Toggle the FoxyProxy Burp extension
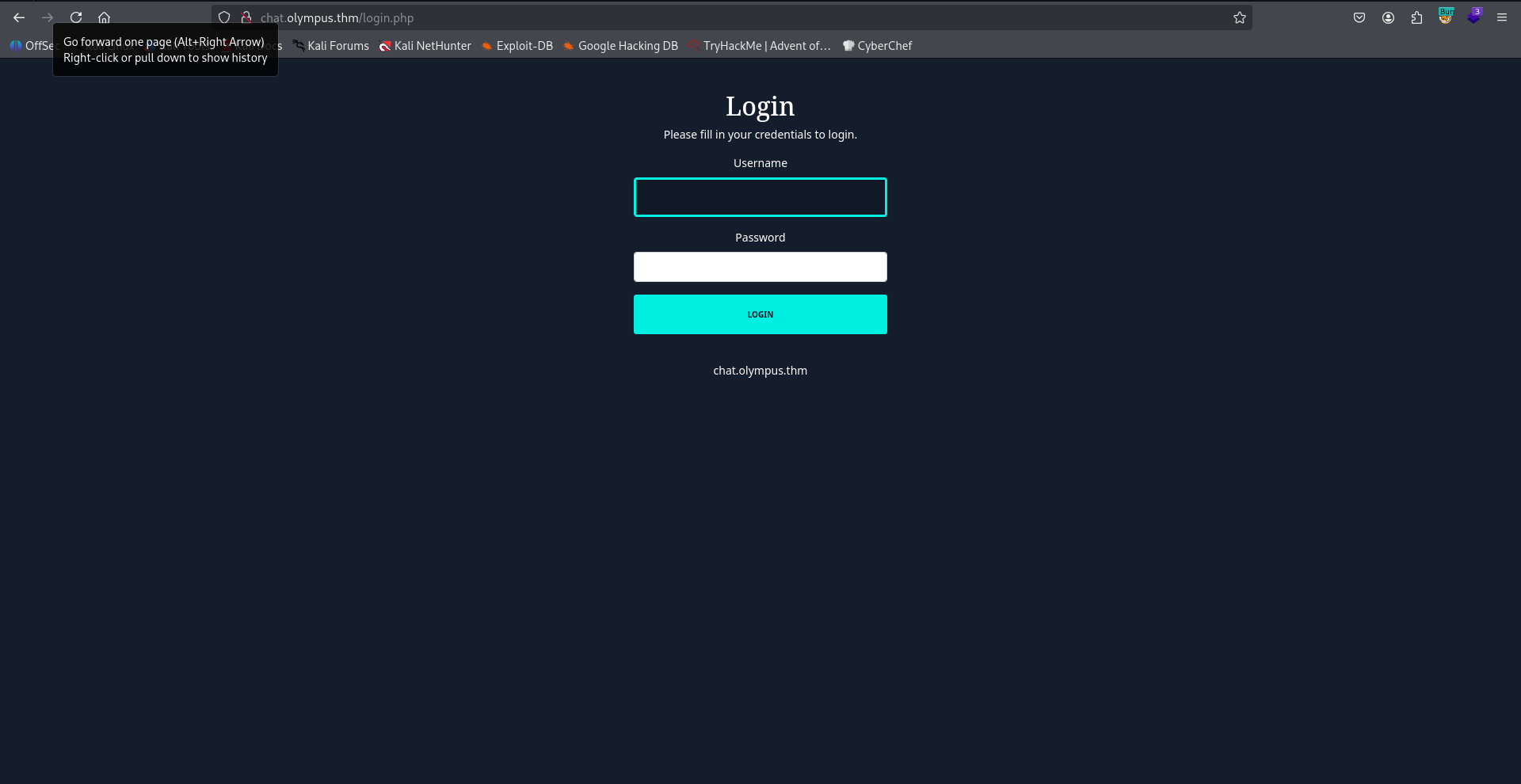 (1446, 17)
